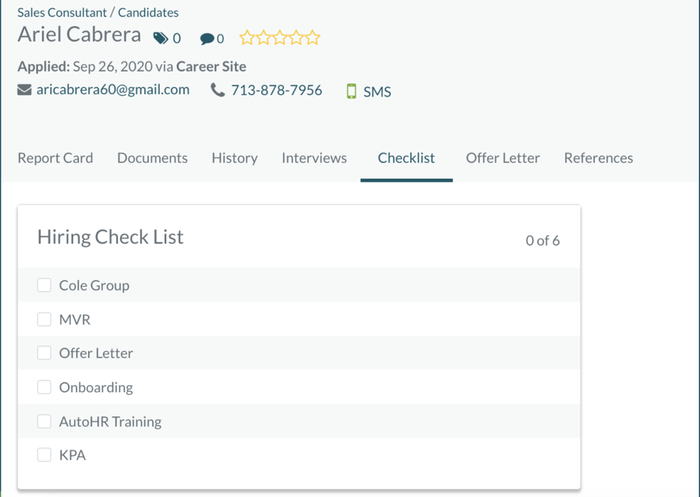
Task: Set rating to five stars
Action: [312, 38]
